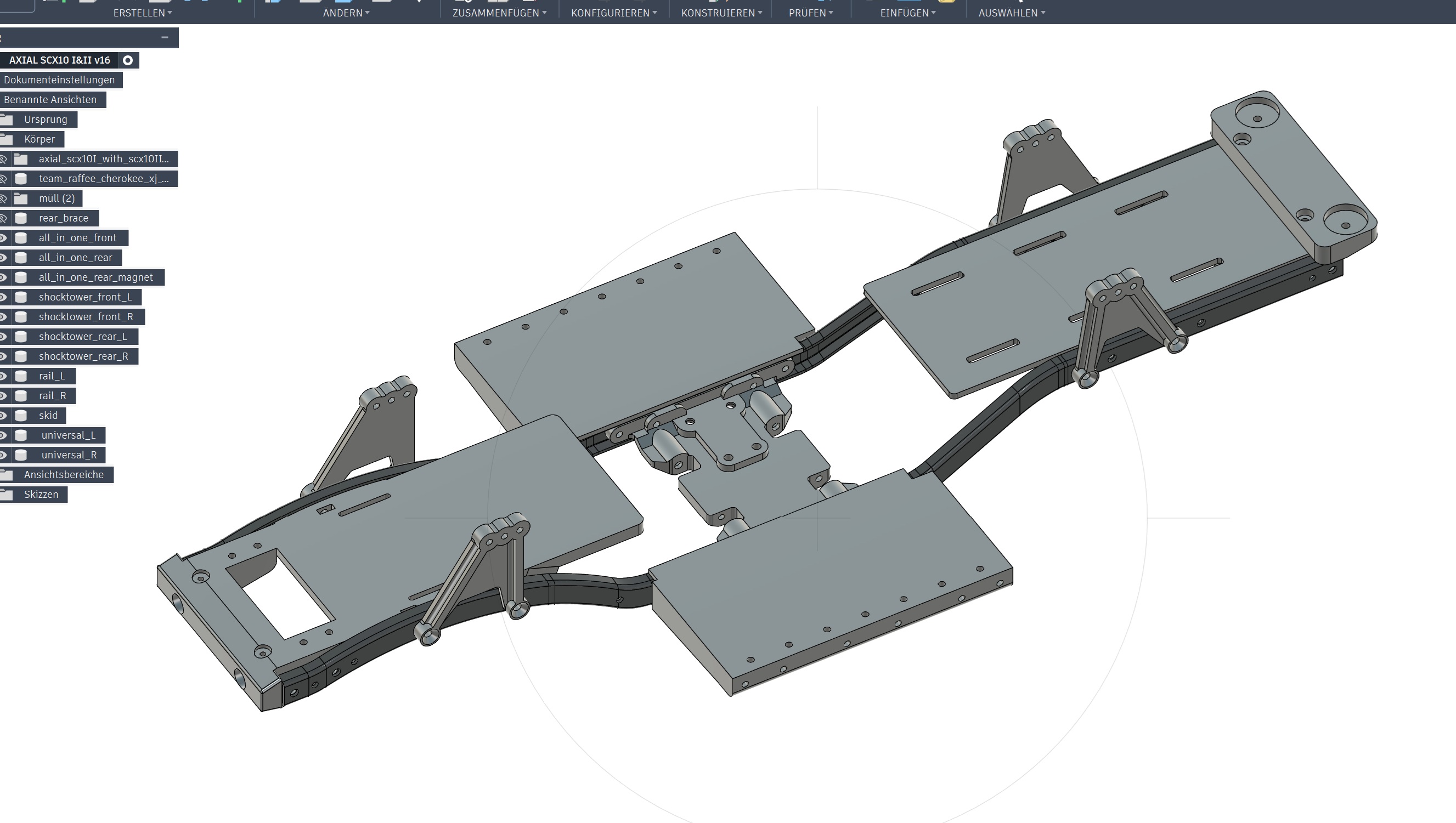This screenshot has width=1456, height=823.
Task: Select the label 'müll (2)'
Action: (x=57, y=198)
